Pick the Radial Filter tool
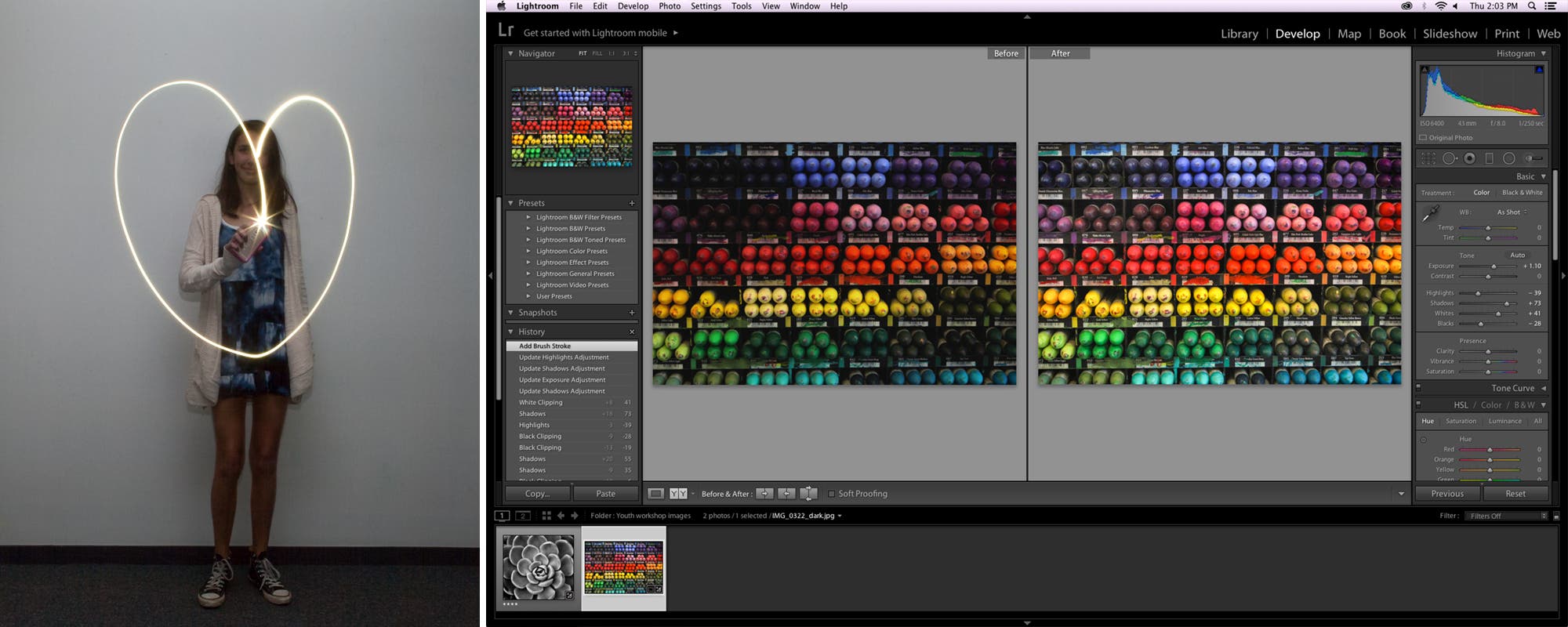Screen dimensions: 1568x627 [1508, 158]
